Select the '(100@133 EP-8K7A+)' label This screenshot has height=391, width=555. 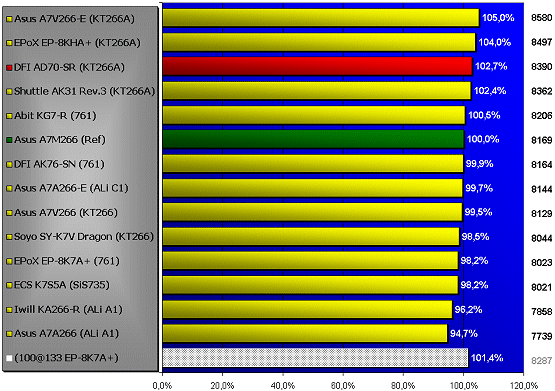(67, 358)
